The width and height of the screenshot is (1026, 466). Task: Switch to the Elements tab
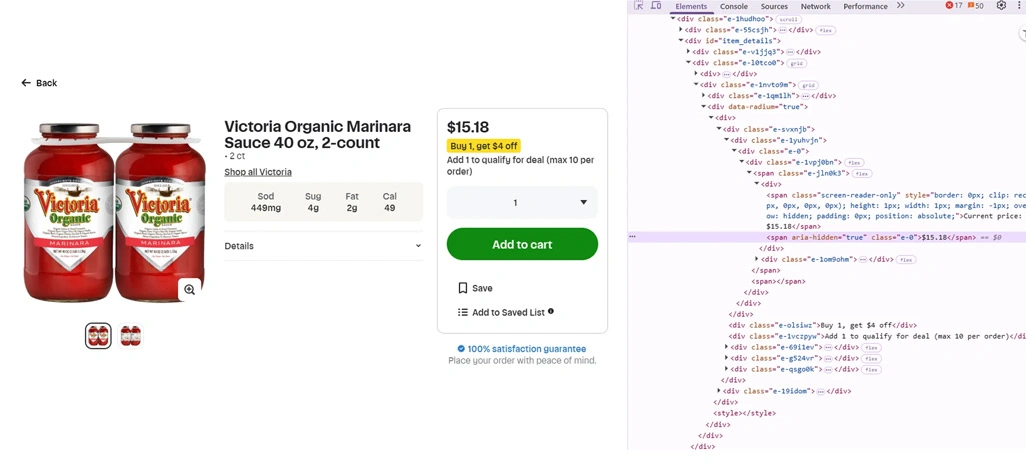691,7
